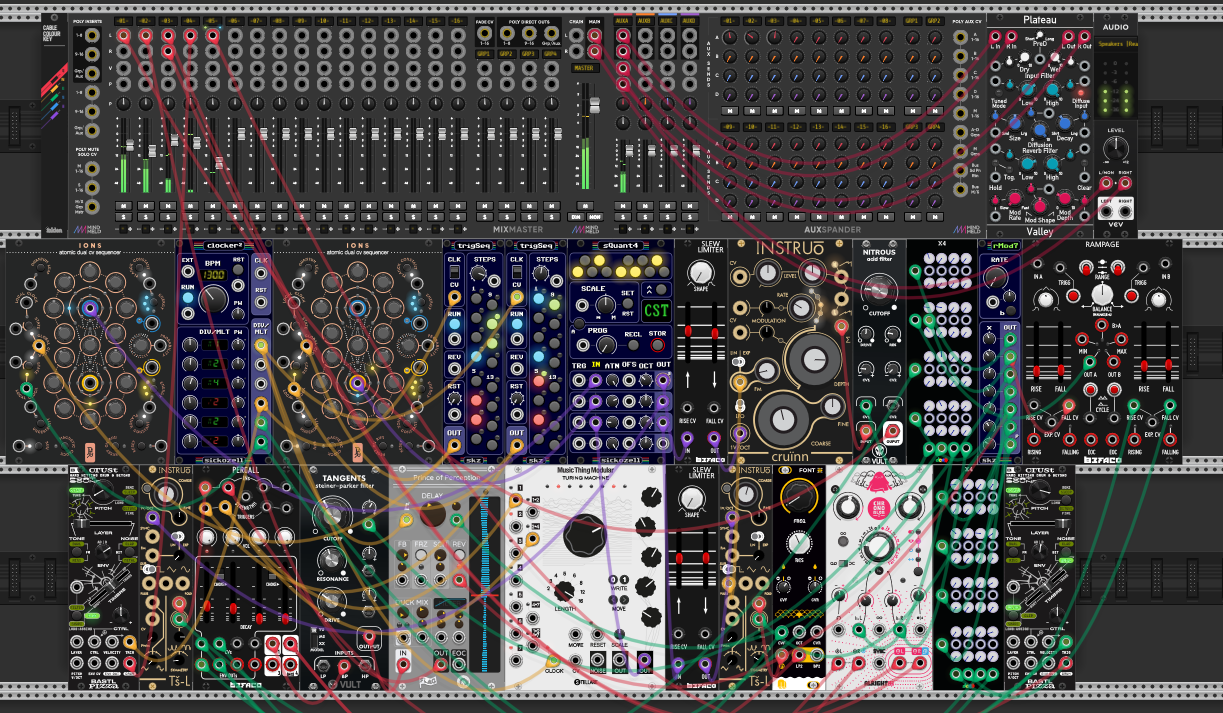This screenshot has height=713, width=1223.
Task: Open the AUXA label menu
Action: tap(623, 20)
